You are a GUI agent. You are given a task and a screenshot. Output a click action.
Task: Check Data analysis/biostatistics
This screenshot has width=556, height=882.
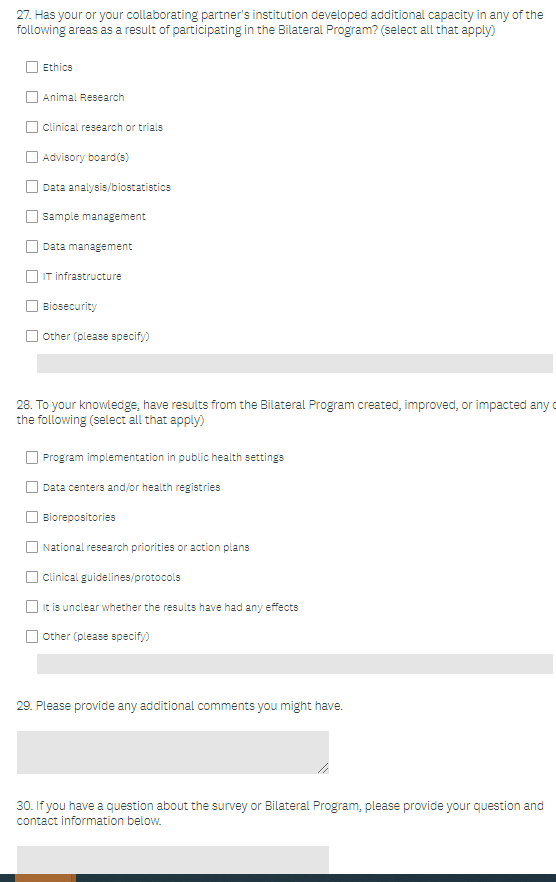(32, 187)
